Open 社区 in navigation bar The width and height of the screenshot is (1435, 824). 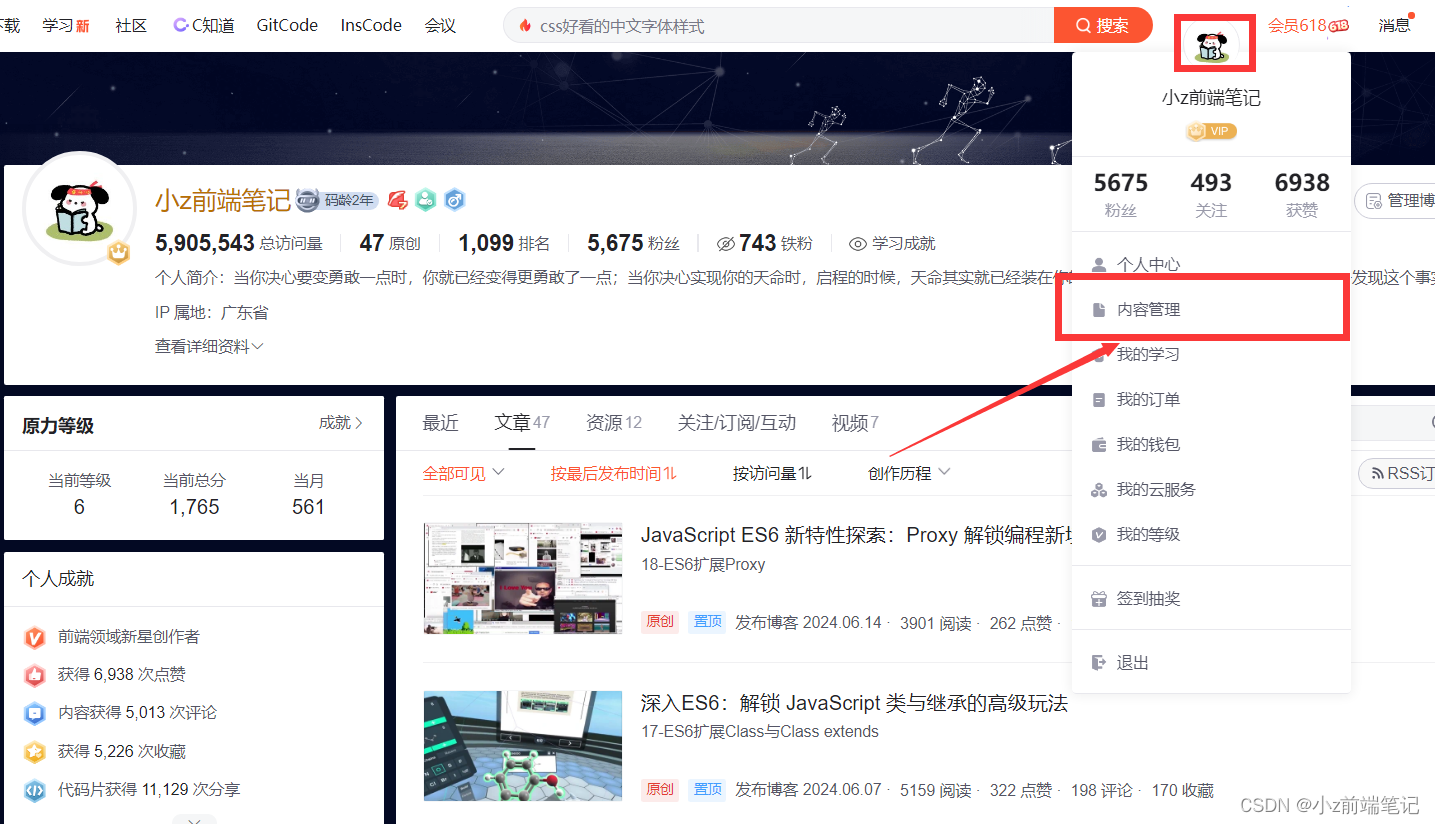(x=131, y=26)
